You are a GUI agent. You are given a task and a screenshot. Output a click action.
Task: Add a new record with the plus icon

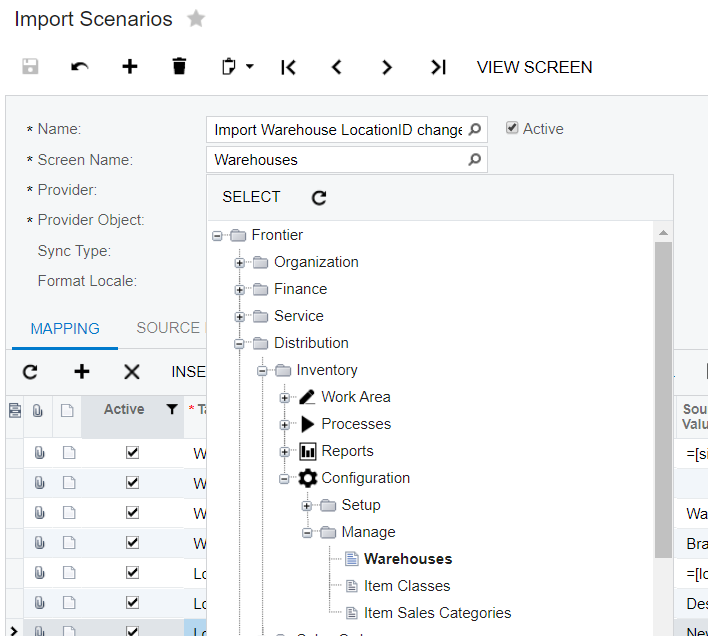[x=129, y=67]
